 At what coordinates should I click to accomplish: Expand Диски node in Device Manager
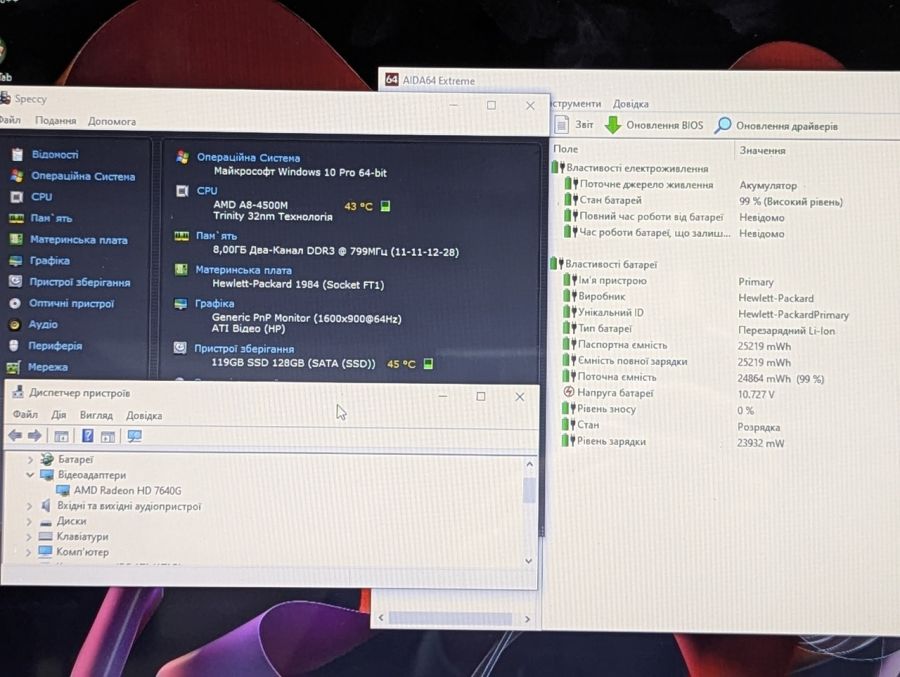[29, 522]
